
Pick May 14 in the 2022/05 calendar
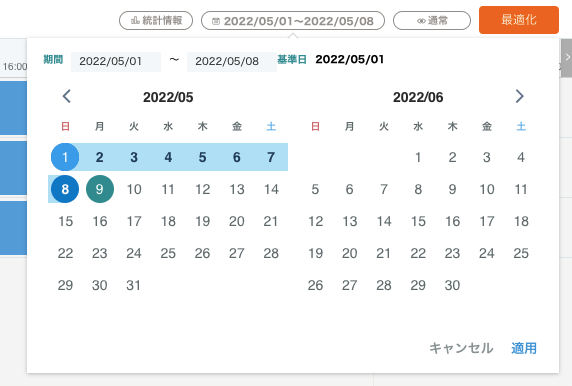[271, 189]
